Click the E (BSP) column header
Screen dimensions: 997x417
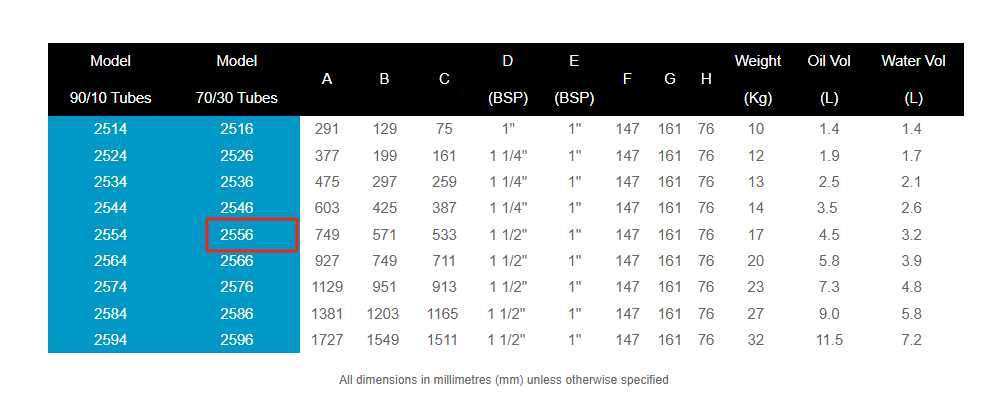point(574,79)
